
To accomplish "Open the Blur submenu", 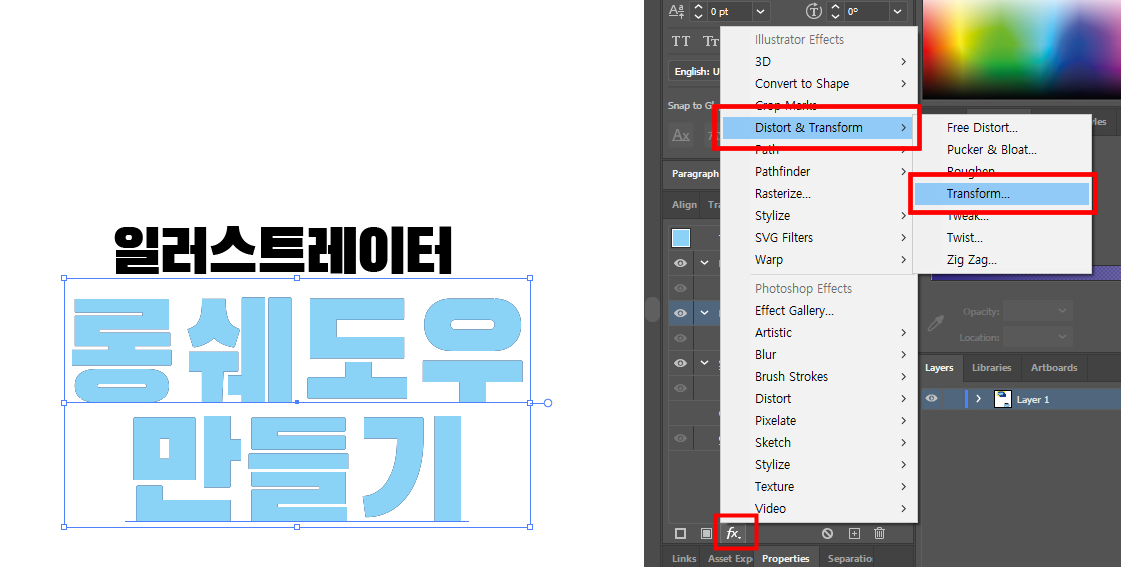I will click(819, 355).
